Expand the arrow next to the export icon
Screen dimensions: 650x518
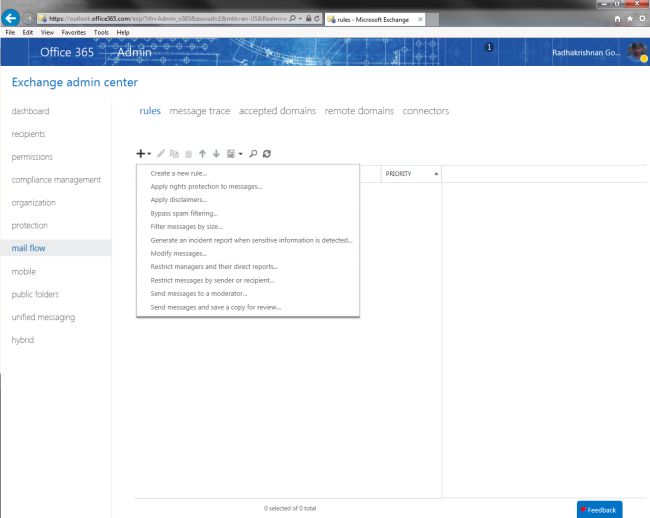pyautogui.click(x=240, y=154)
